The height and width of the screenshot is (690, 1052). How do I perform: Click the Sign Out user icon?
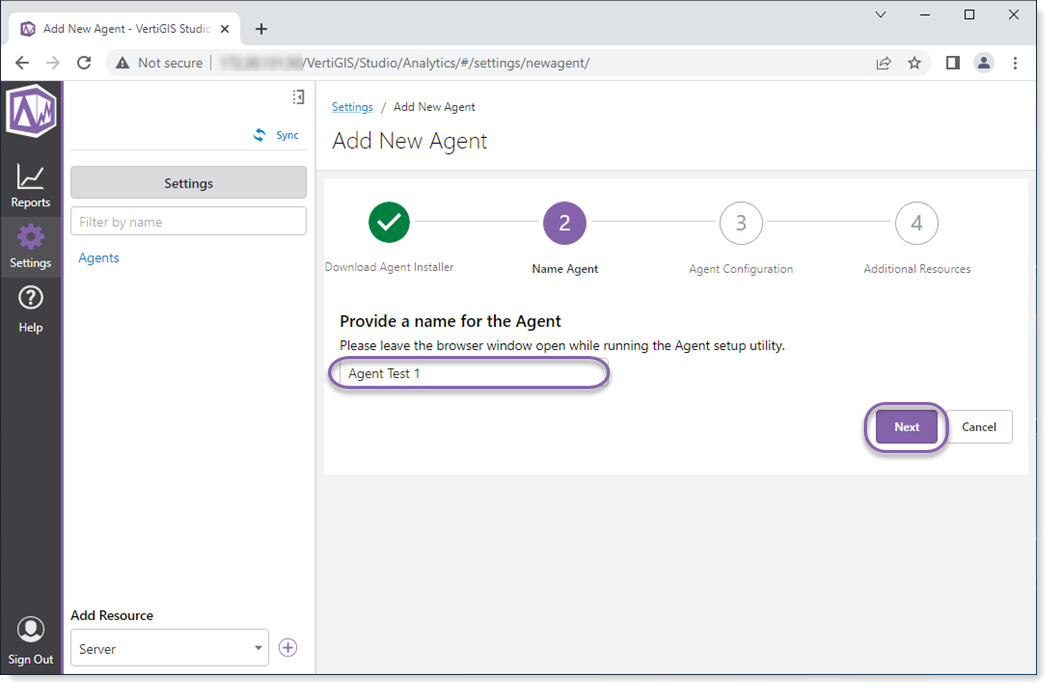click(x=31, y=630)
